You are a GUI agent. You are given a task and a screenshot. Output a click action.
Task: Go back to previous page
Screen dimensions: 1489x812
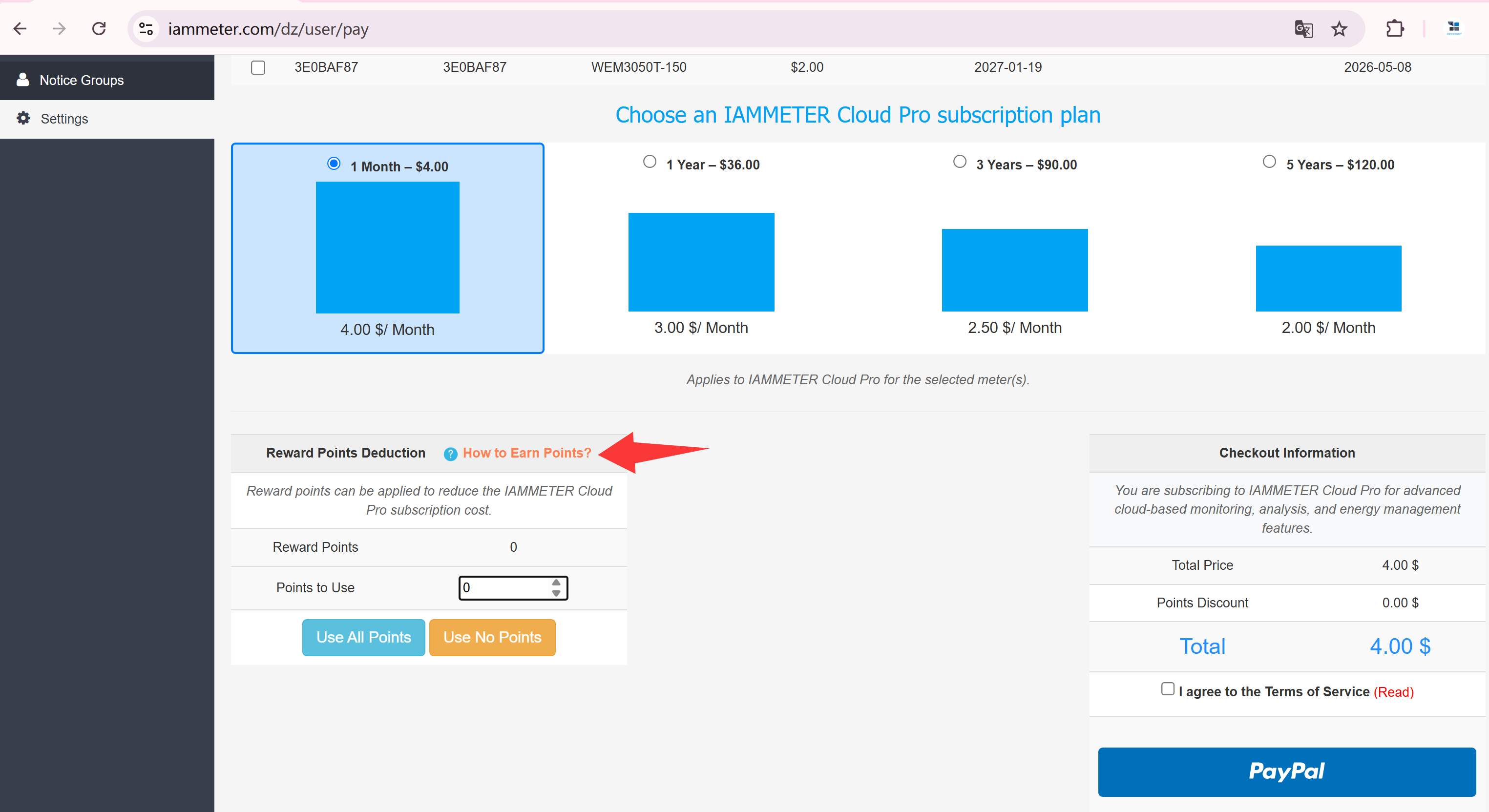pyautogui.click(x=20, y=28)
